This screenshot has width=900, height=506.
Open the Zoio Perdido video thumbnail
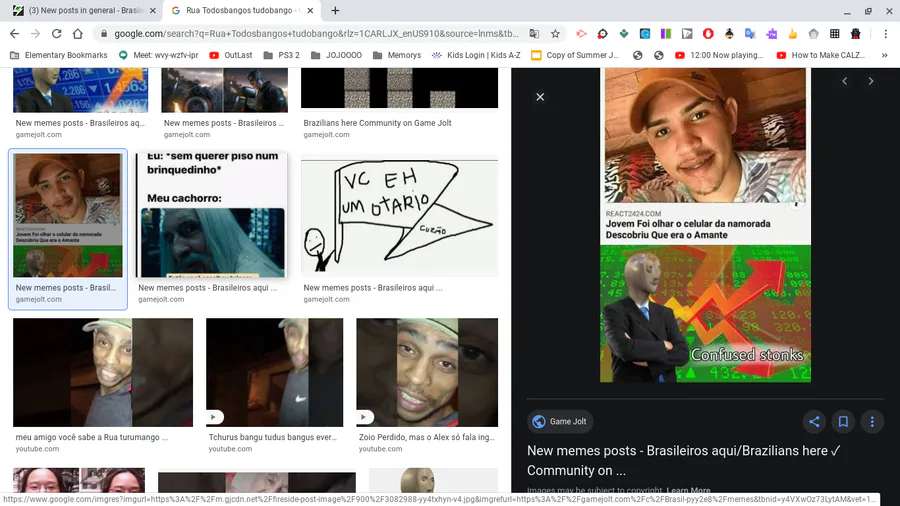click(x=427, y=372)
